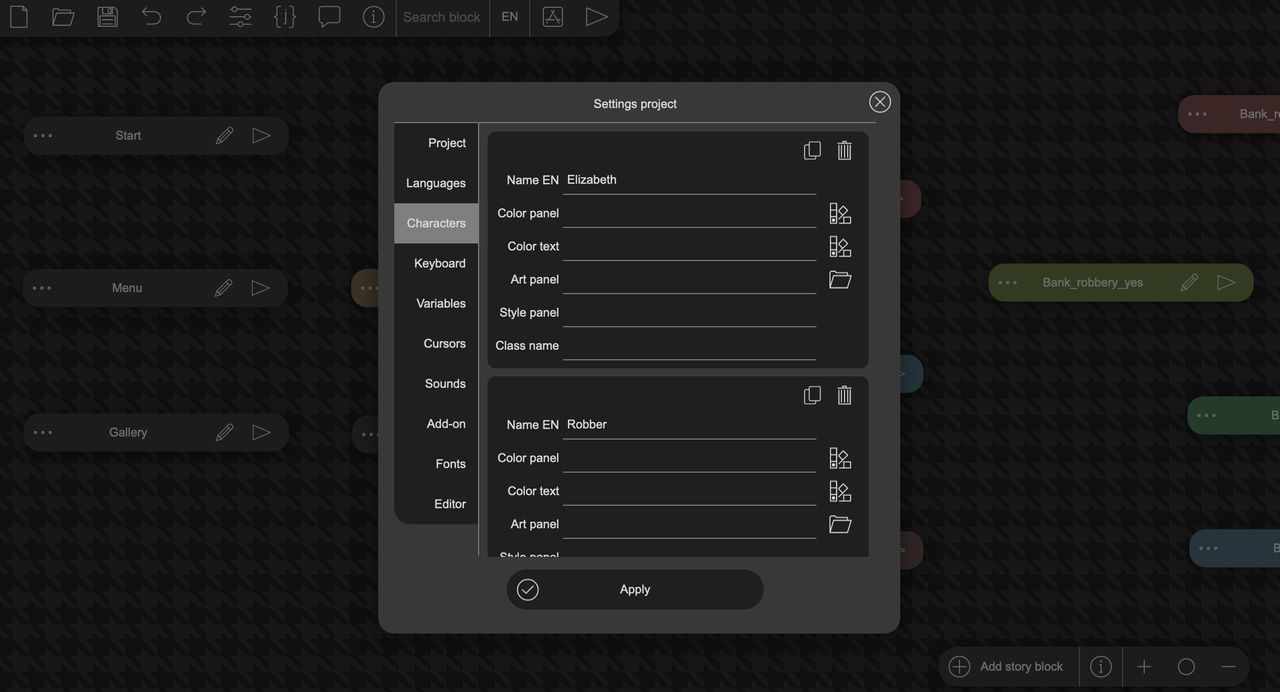
Task: Browse folder for Elizabeth's Art panel
Action: (x=840, y=279)
